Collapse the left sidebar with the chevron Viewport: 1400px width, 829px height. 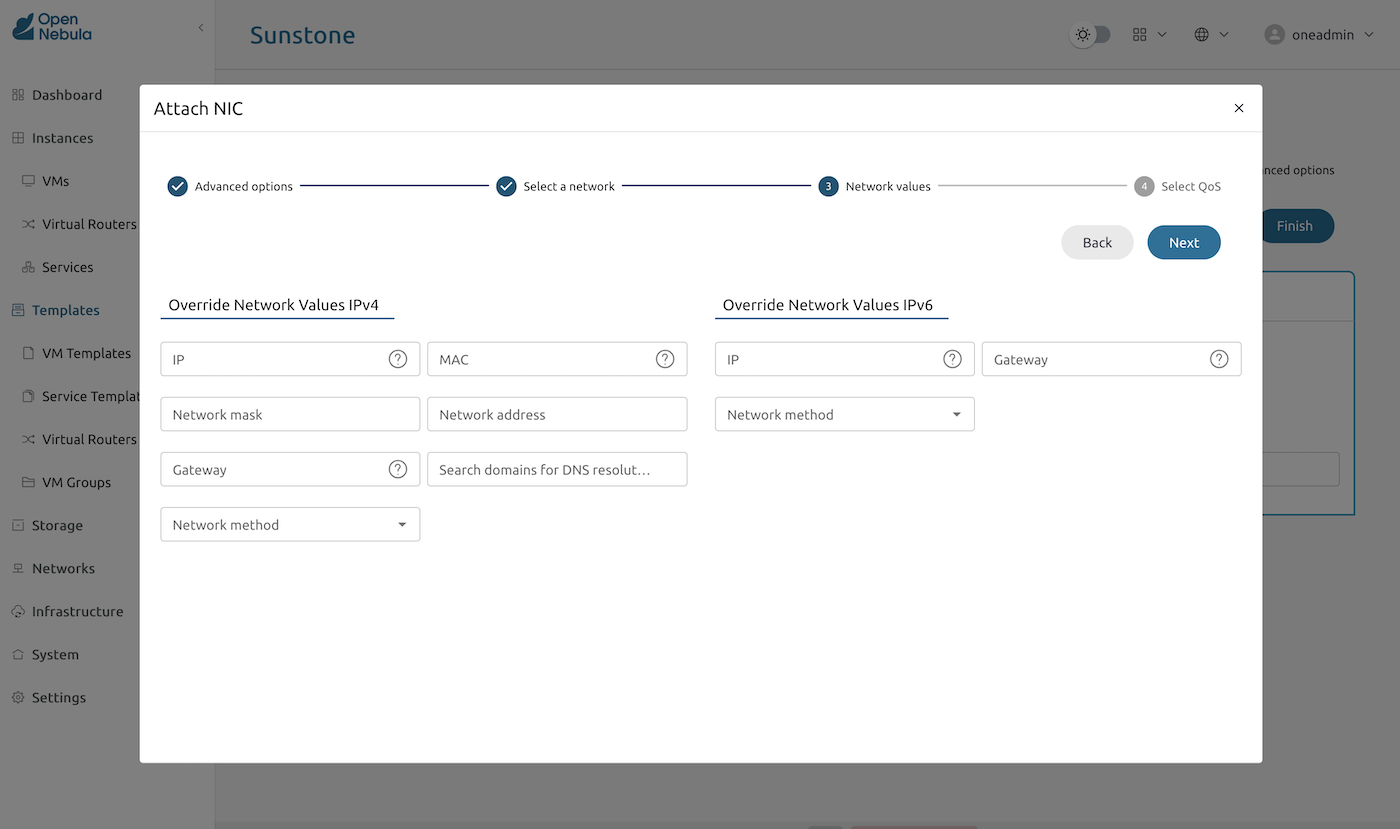coord(200,28)
